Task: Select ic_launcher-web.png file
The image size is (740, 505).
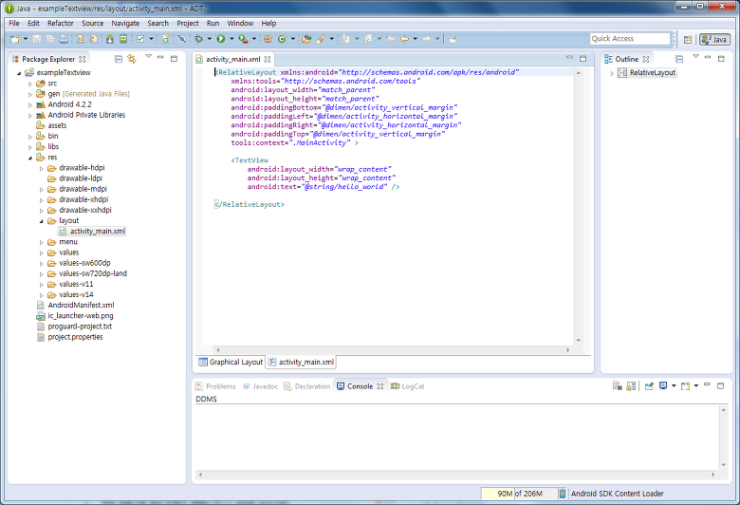Action: [75, 316]
